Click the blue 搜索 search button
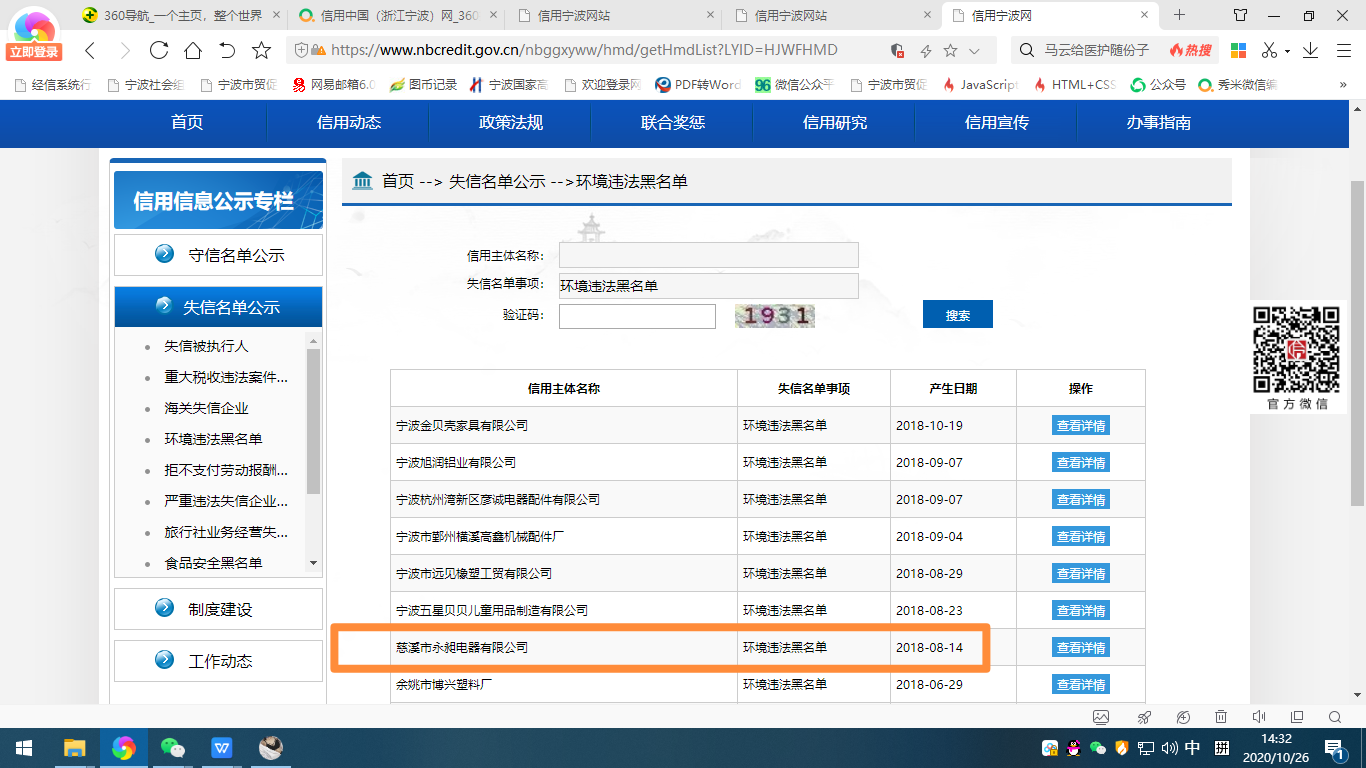The image size is (1366, 768). point(958,314)
